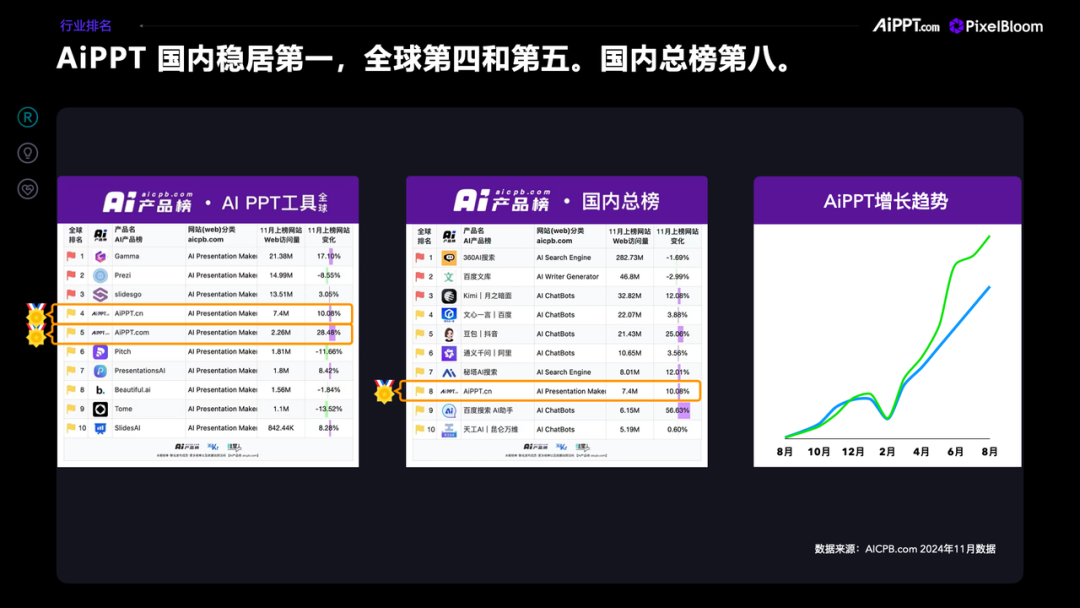
Task: Click the yellow flag beside SlidesAI rank 10
Action: pos(71,428)
